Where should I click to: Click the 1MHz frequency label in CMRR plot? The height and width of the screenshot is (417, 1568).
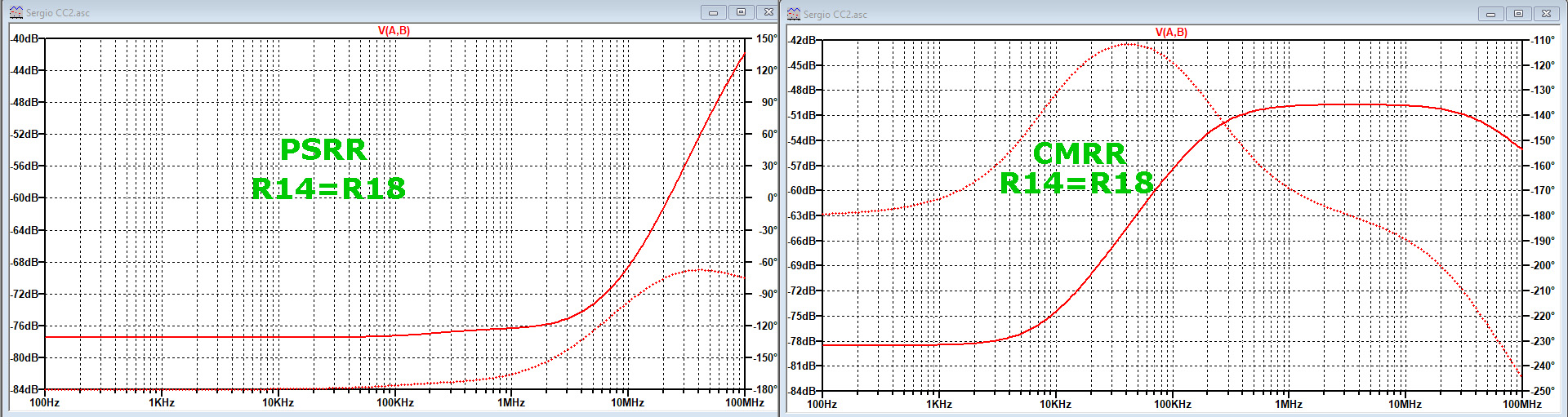[1289, 404]
